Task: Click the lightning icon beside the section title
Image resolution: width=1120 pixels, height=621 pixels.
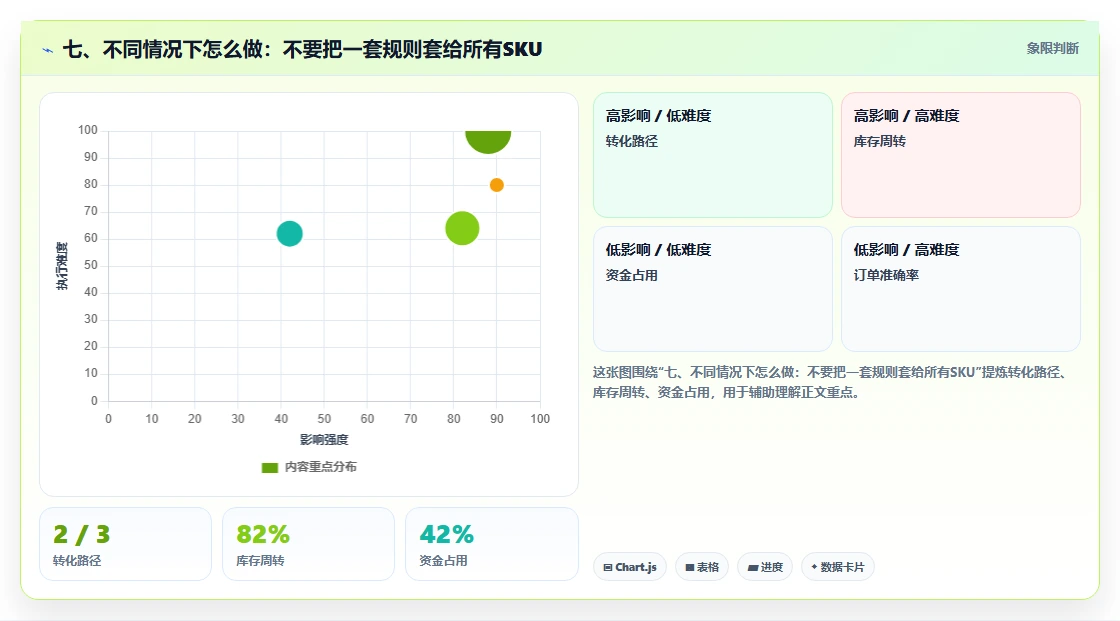Action: (x=47, y=50)
